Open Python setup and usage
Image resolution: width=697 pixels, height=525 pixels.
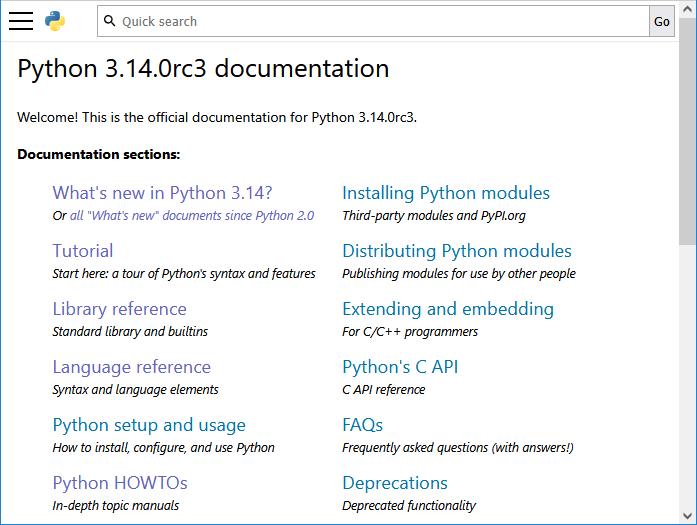click(149, 425)
